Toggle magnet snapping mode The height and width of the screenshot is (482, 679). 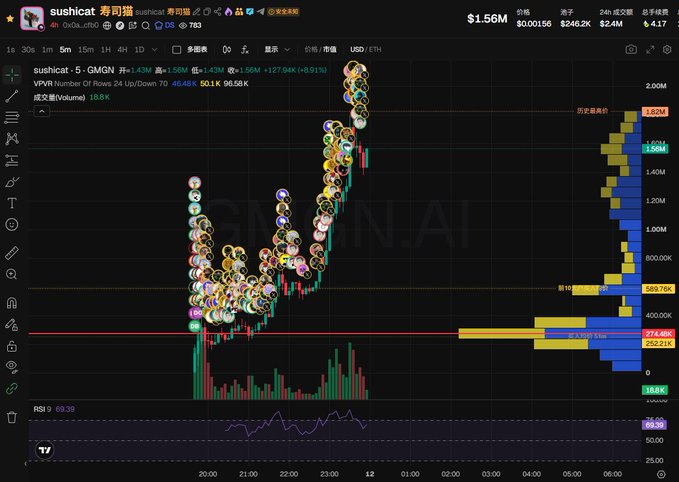click(12, 303)
